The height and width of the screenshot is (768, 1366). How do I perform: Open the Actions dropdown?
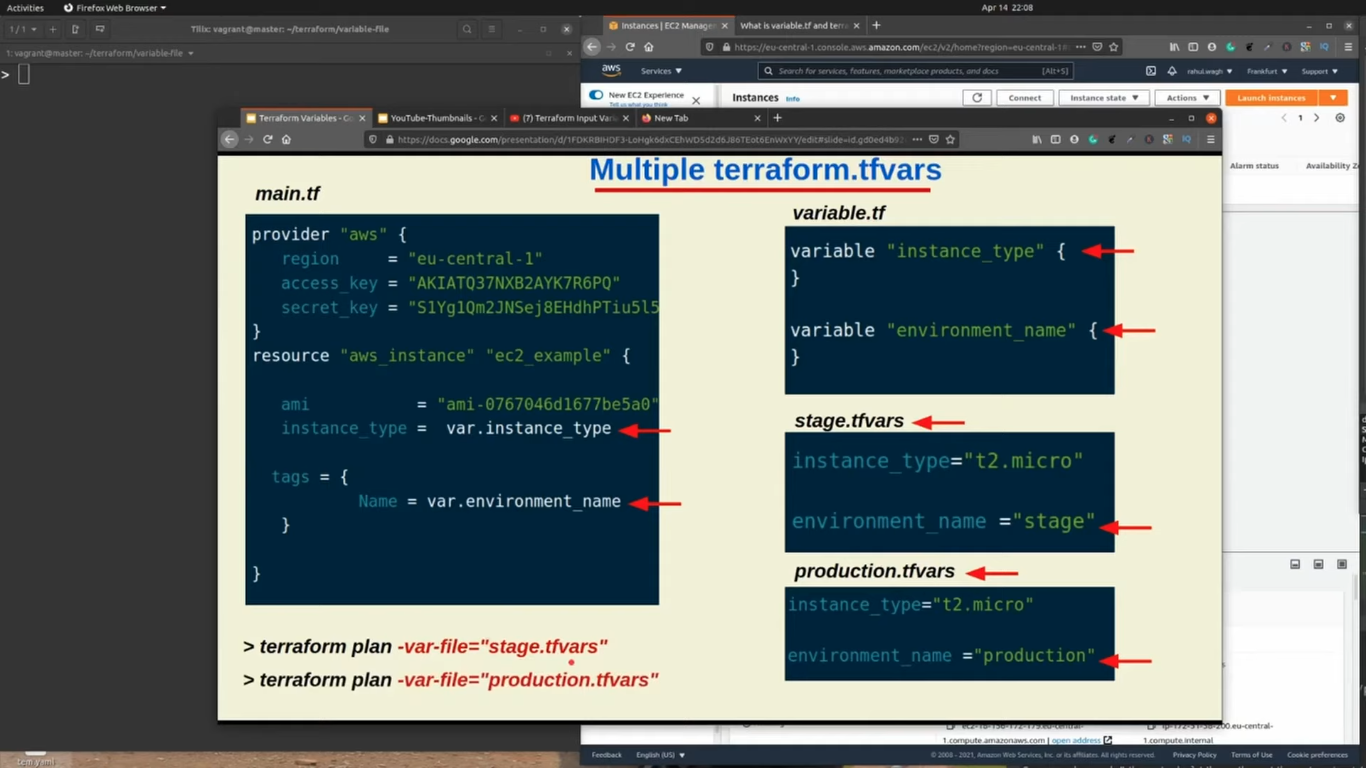pos(1187,98)
